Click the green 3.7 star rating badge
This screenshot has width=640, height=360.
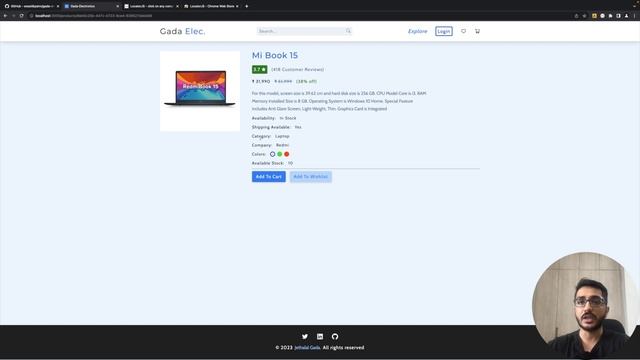coord(260,69)
